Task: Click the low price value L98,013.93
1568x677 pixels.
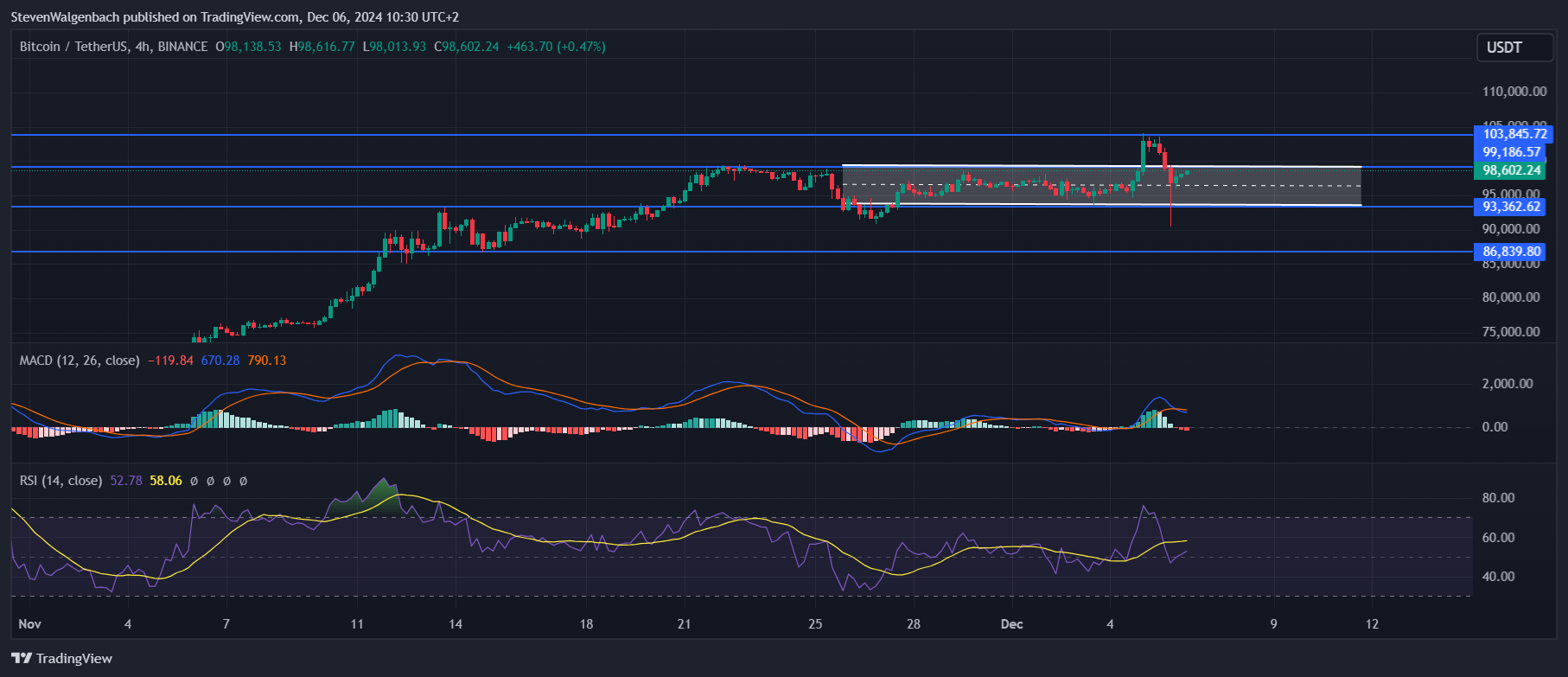Action: click(394, 47)
